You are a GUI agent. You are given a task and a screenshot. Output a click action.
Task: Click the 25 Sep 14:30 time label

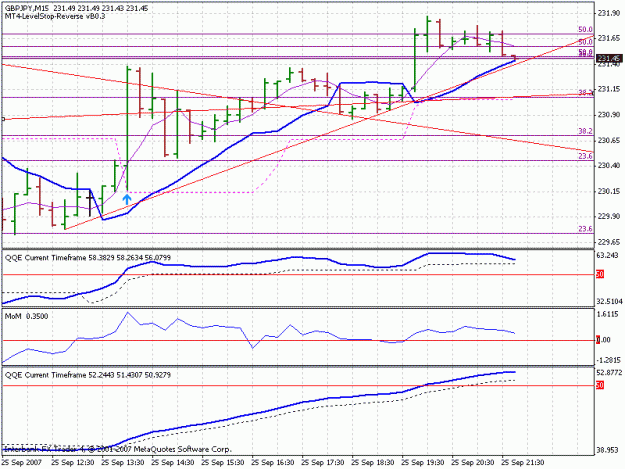173,463
